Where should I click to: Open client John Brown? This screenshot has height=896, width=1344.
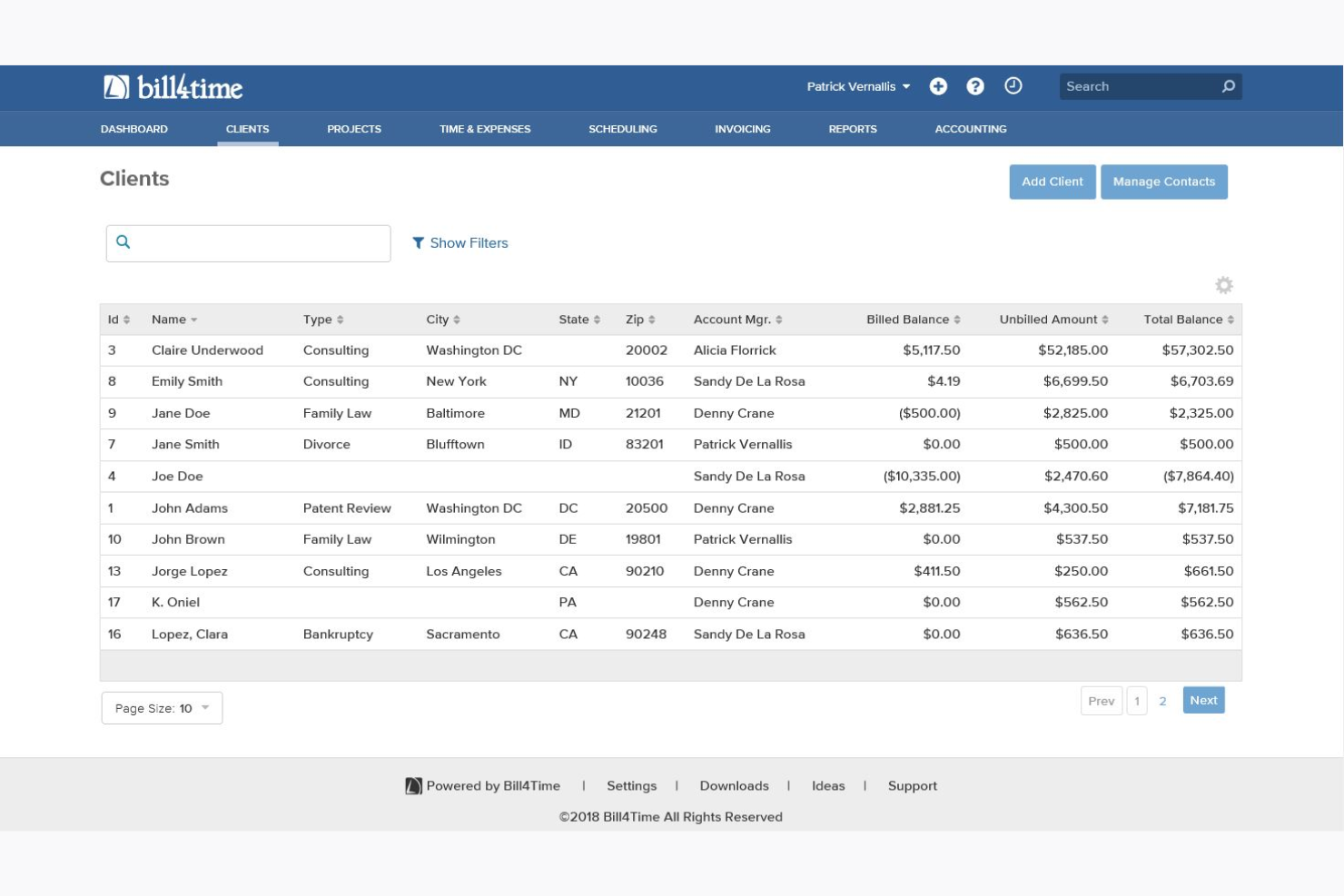point(188,539)
